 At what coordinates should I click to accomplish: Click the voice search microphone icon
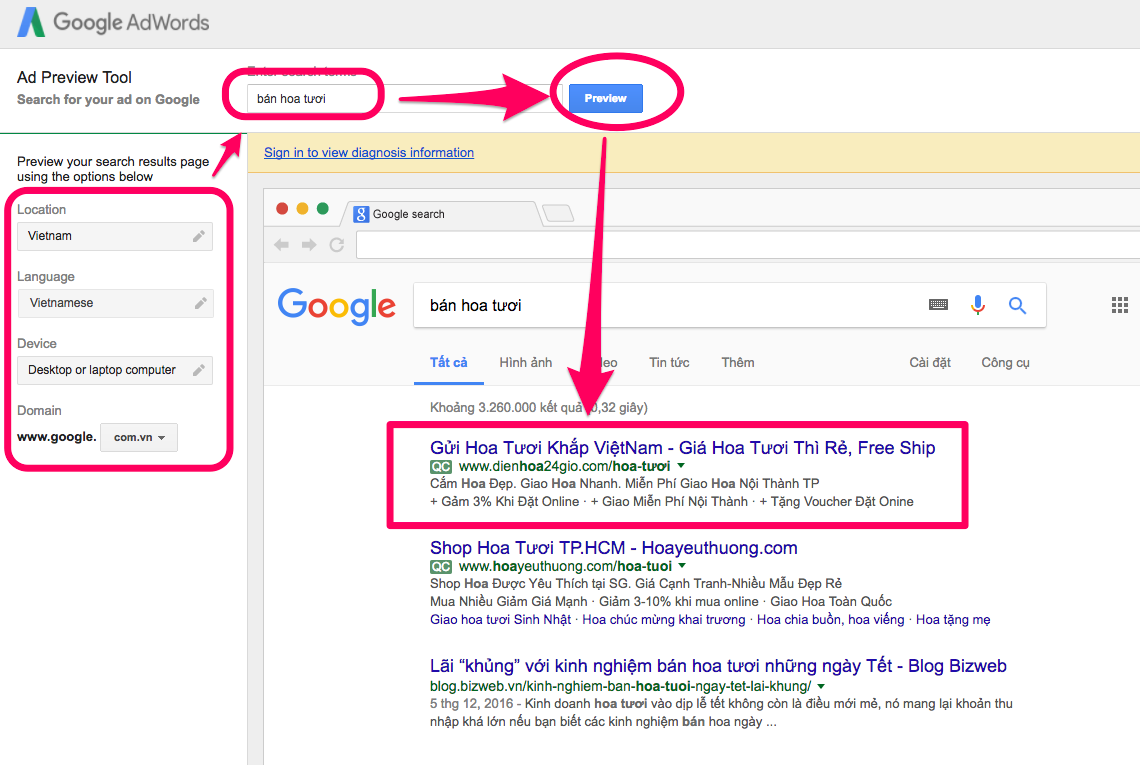[x=978, y=305]
